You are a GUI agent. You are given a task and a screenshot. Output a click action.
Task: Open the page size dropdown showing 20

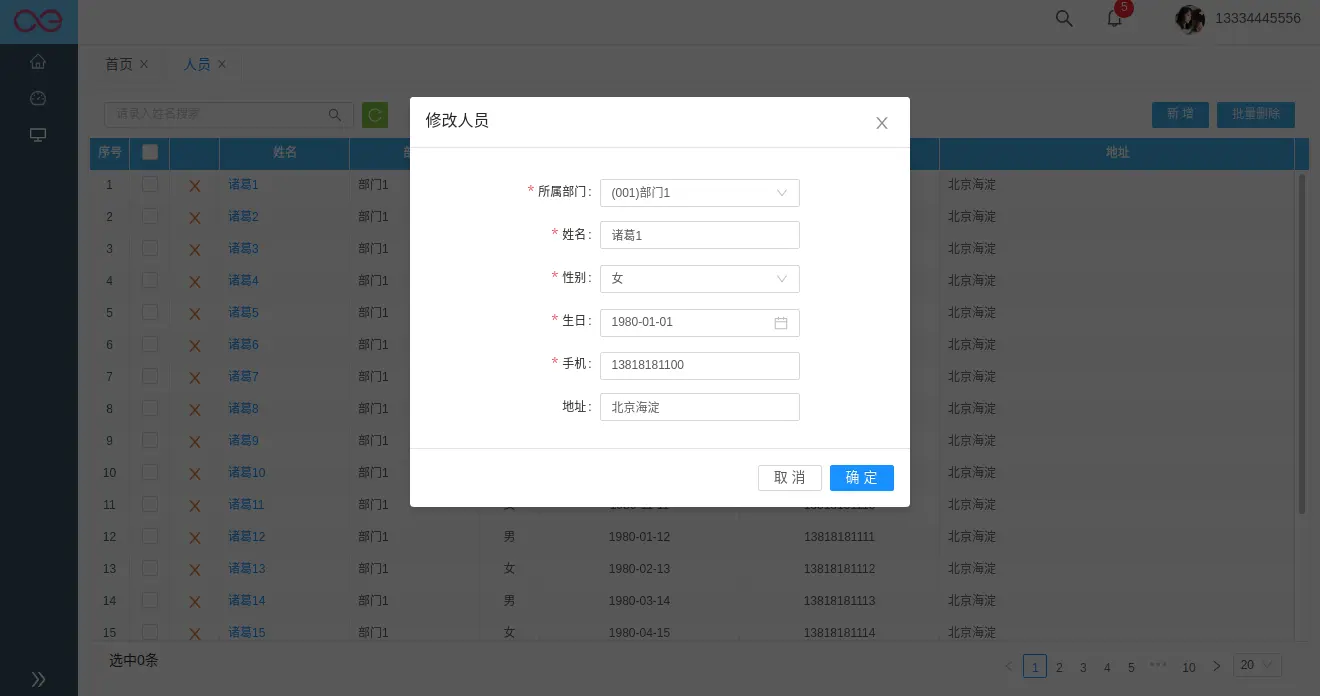click(1258, 665)
